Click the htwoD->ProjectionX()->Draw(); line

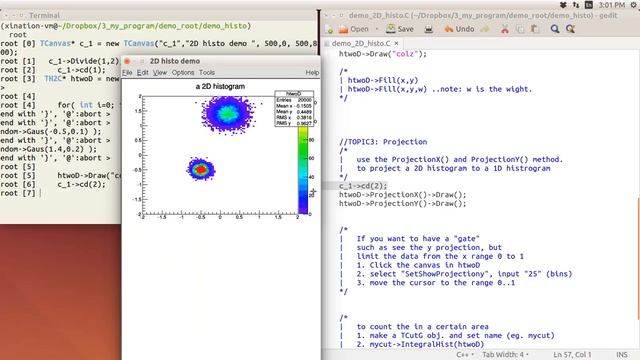[x=402, y=195]
